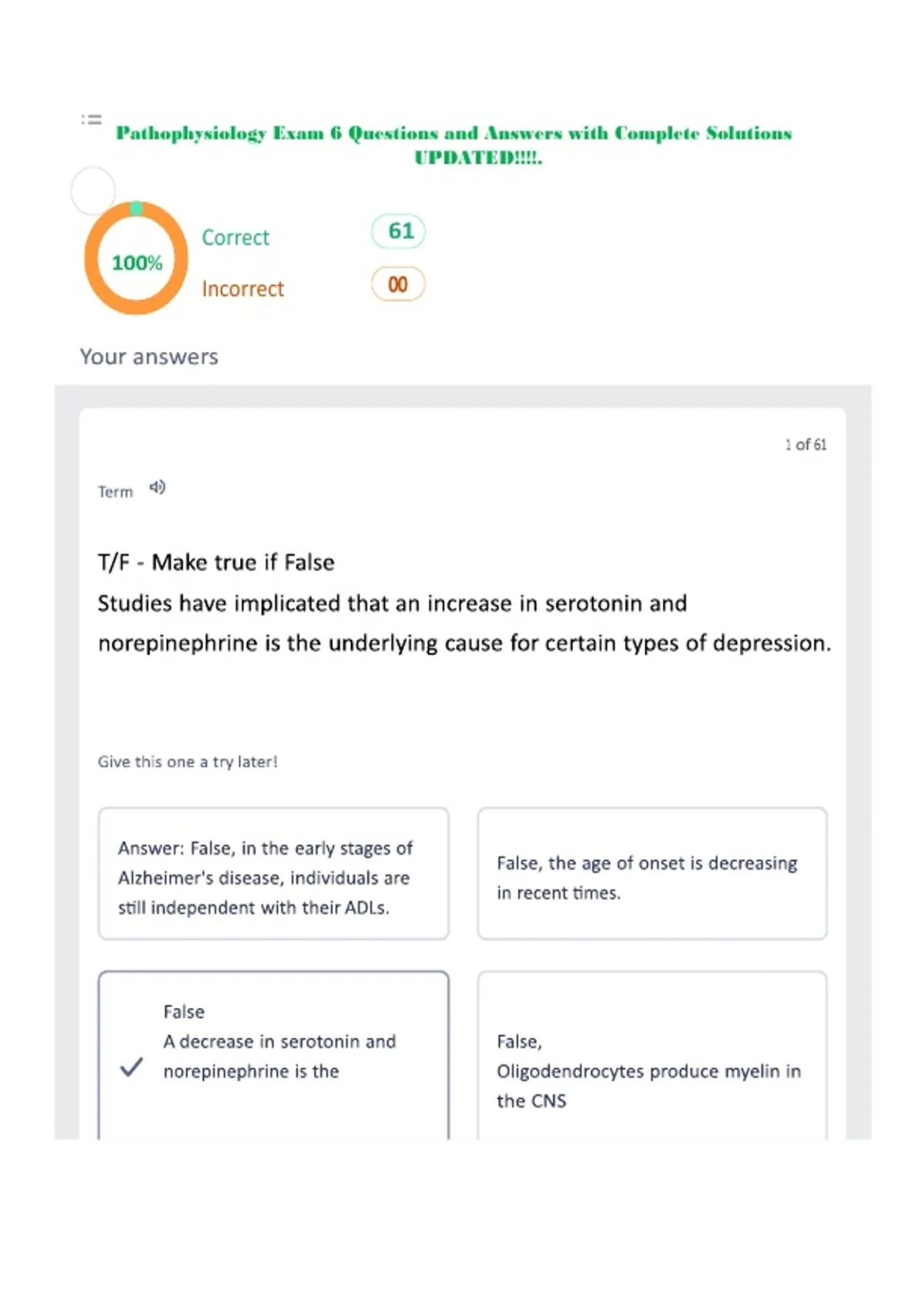Click the Pathophysiology Exam 6 title
This screenshot has width=924, height=1309.
pyautogui.click(x=454, y=145)
